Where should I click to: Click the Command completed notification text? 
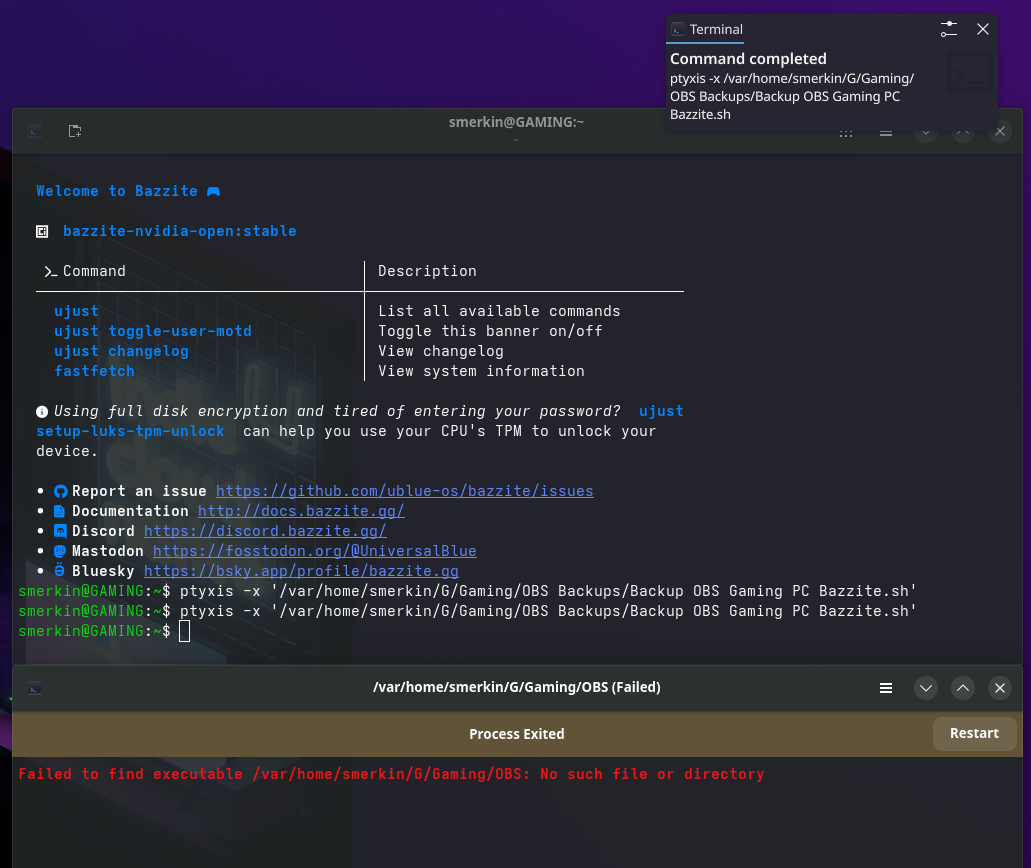coord(748,59)
